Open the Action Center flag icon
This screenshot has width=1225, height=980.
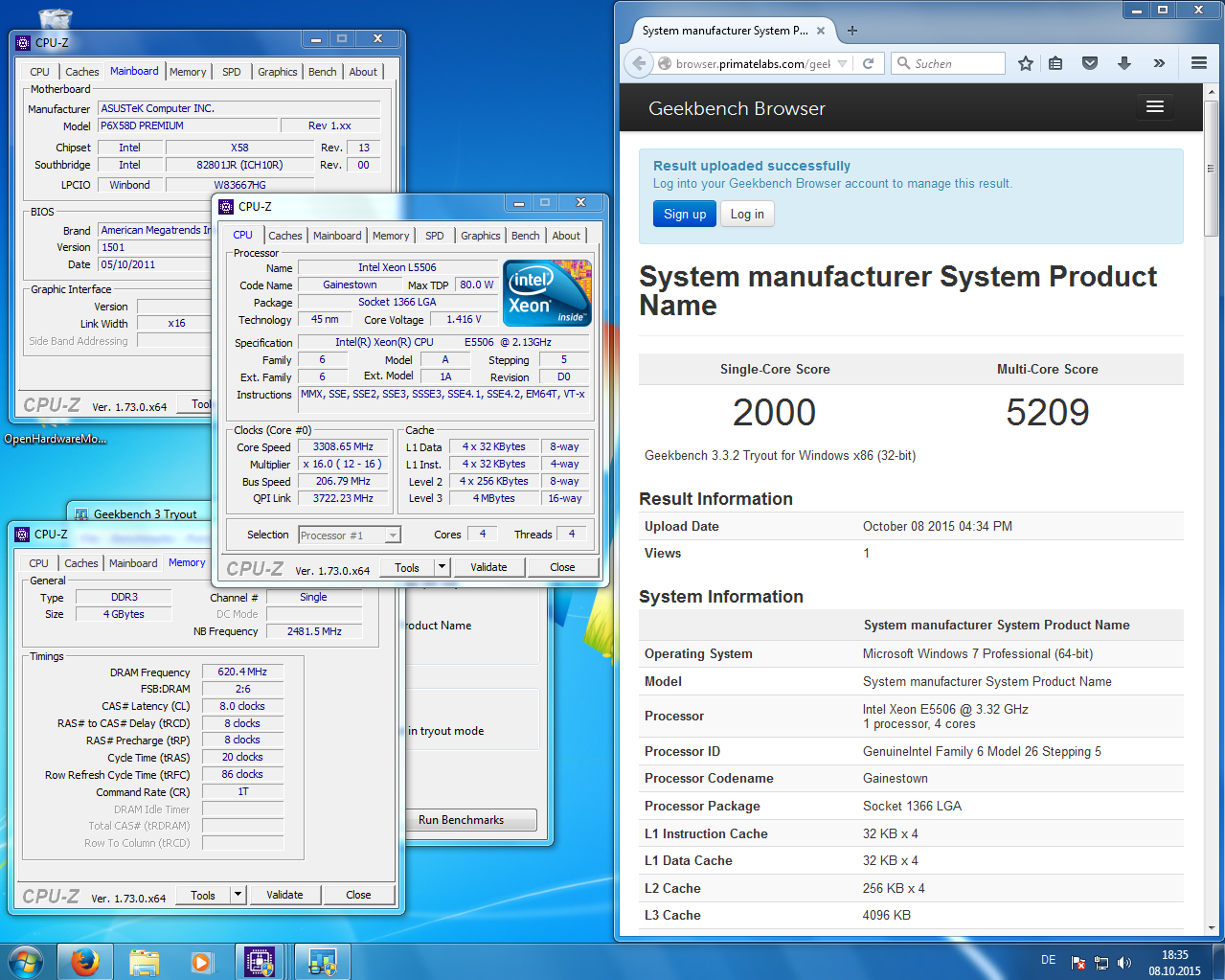[x=1078, y=963]
